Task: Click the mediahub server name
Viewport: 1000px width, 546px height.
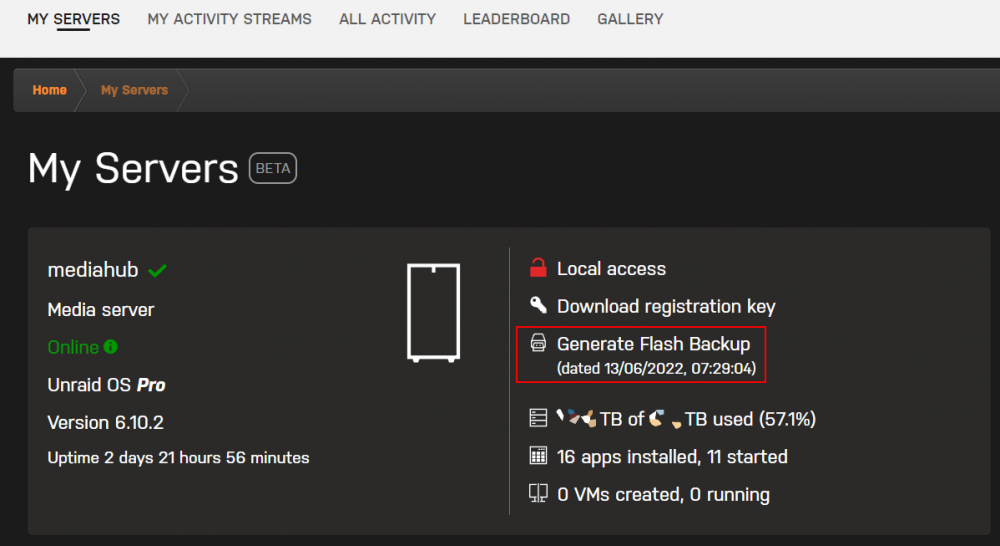Action: coord(93,270)
